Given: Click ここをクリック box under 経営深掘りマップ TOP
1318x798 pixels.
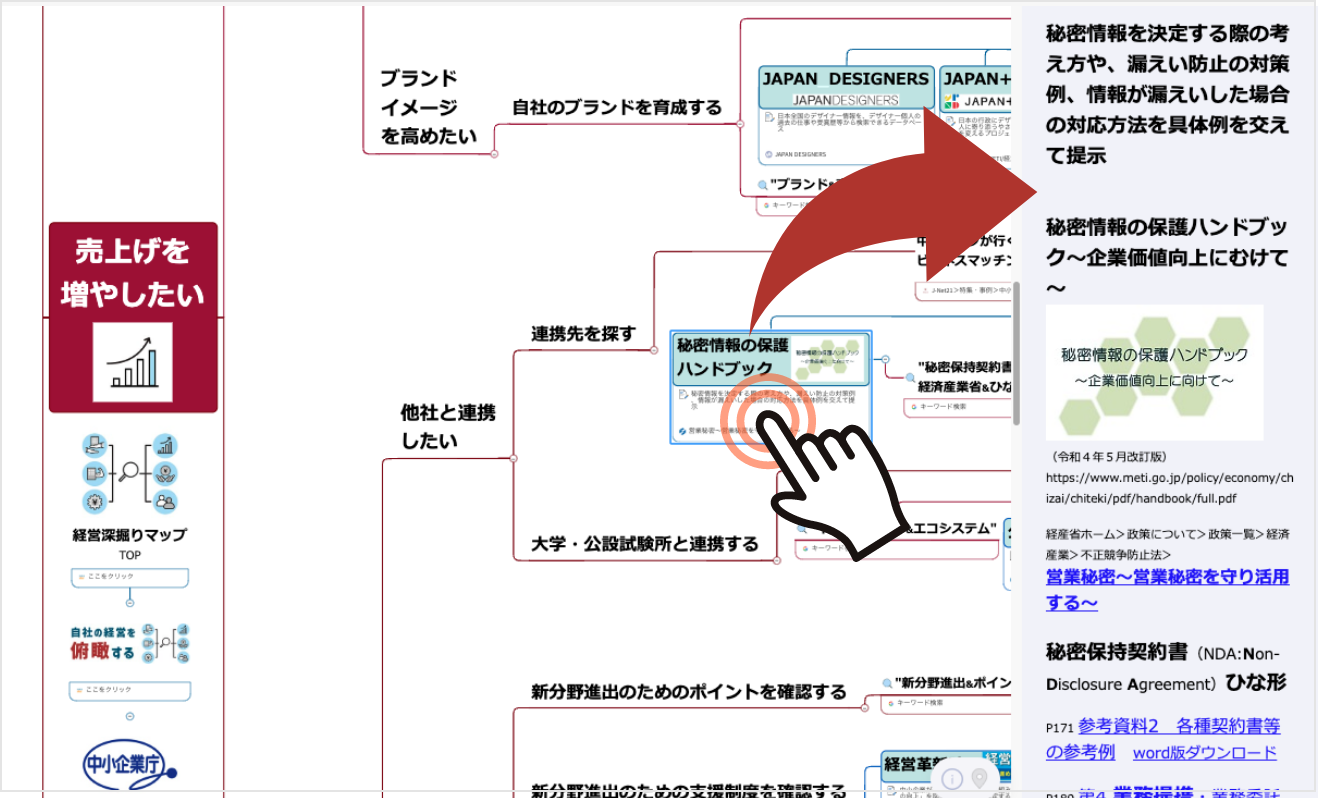Looking at the screenshot, I should coord(130,578).
